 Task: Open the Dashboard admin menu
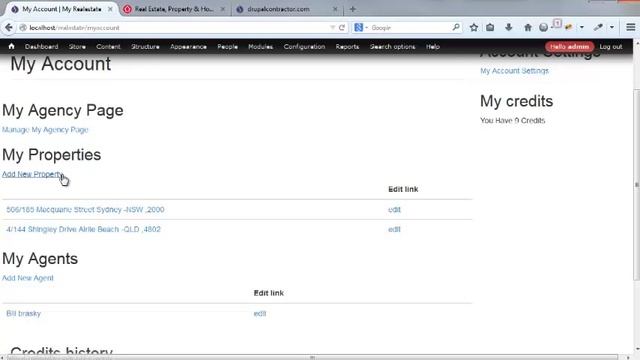pyautogui.click(x=42, y=47)
